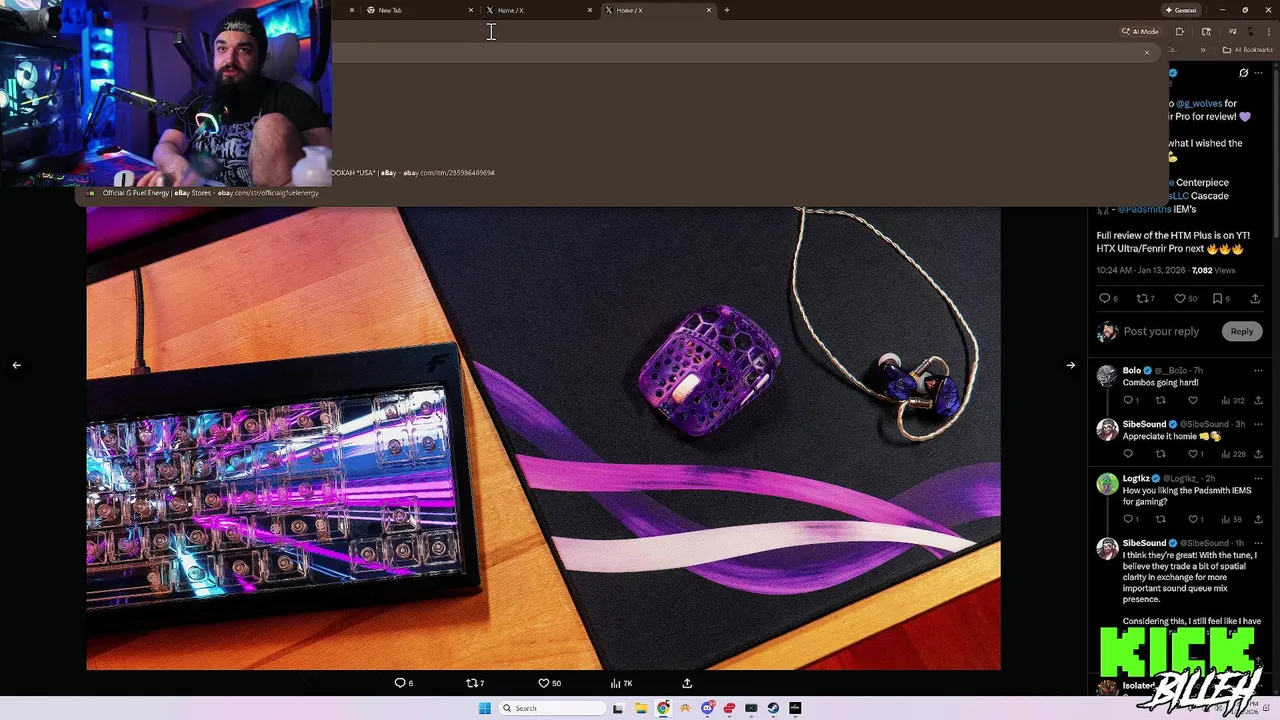This screenshot has height=720, width=1280.
Task: Switch to the New Tab browser tab
Action: (418, 10)
